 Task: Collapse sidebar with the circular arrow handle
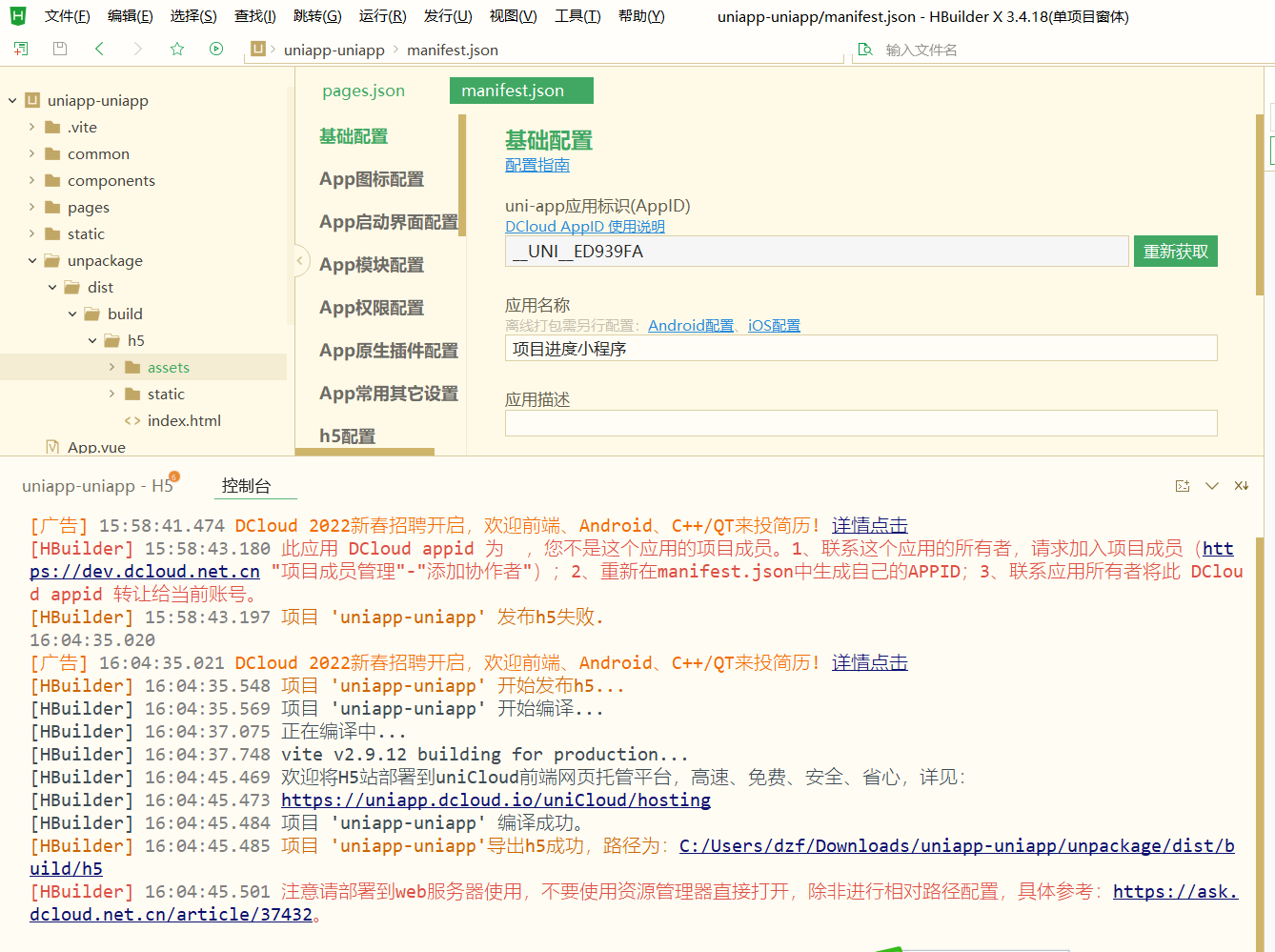coord(300,259)
